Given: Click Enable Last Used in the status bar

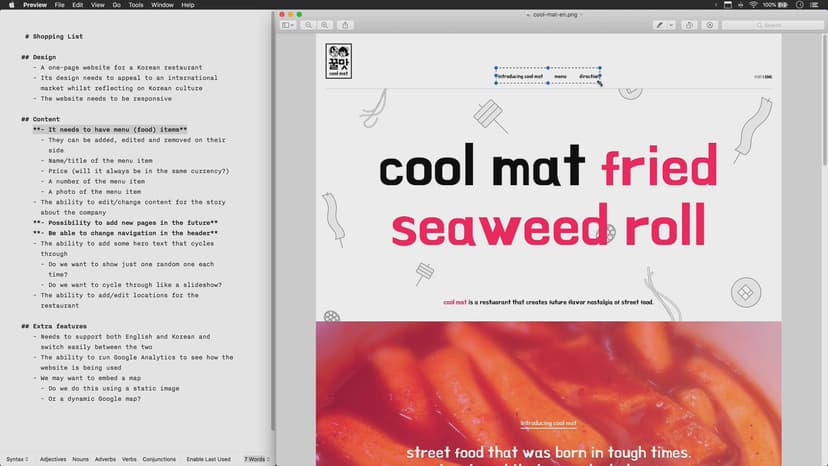Looking at the screenshot, I should (x=208, y=459).
